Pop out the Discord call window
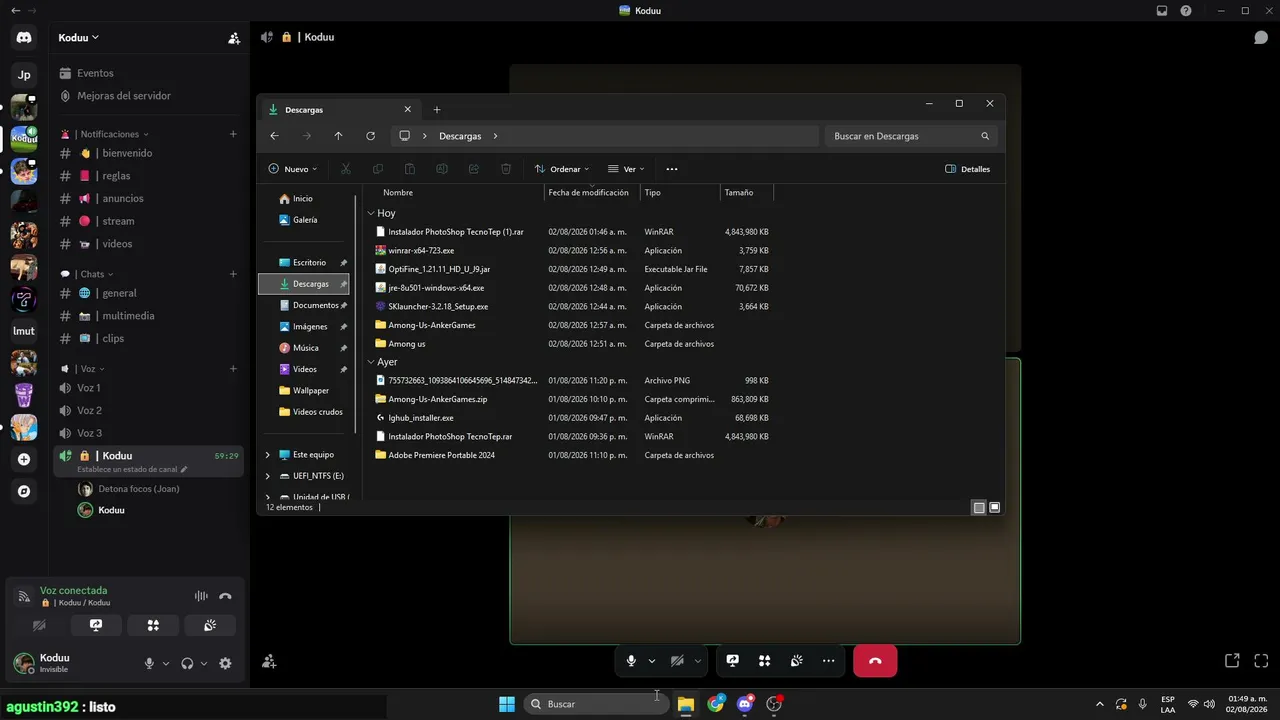1280x720 pixels. pyautogui.click(x=1232, y=660)
